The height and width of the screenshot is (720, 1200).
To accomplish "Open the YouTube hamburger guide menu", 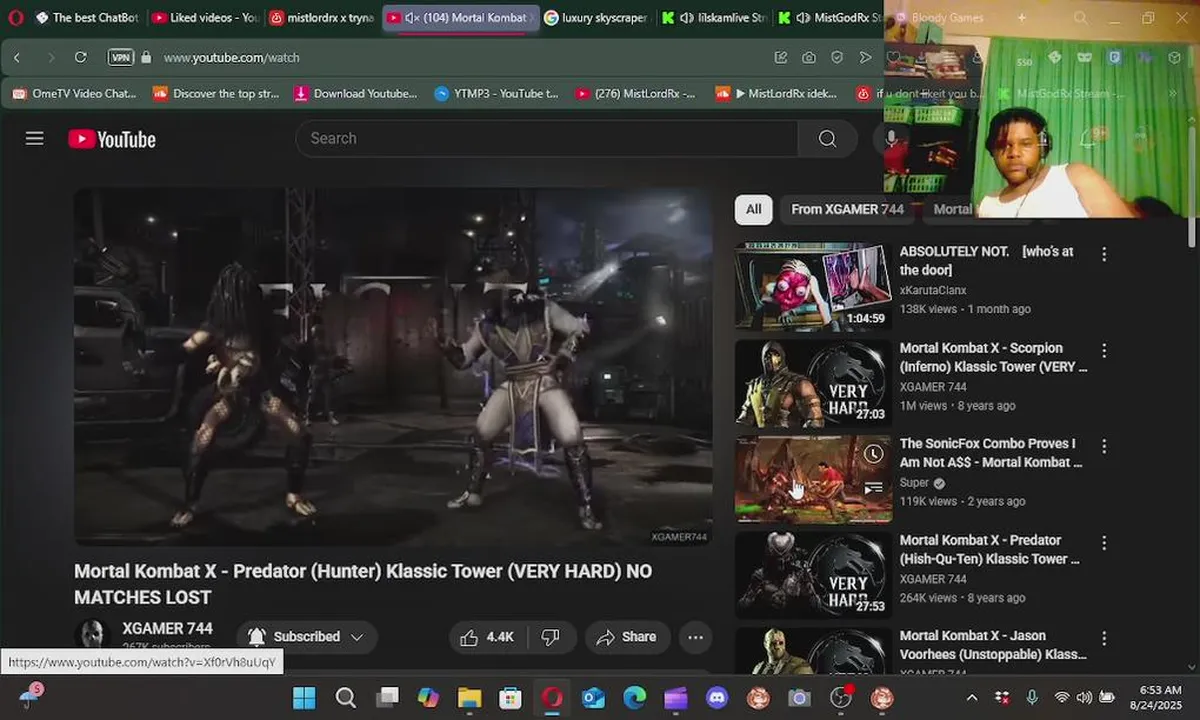I will 35,138.
